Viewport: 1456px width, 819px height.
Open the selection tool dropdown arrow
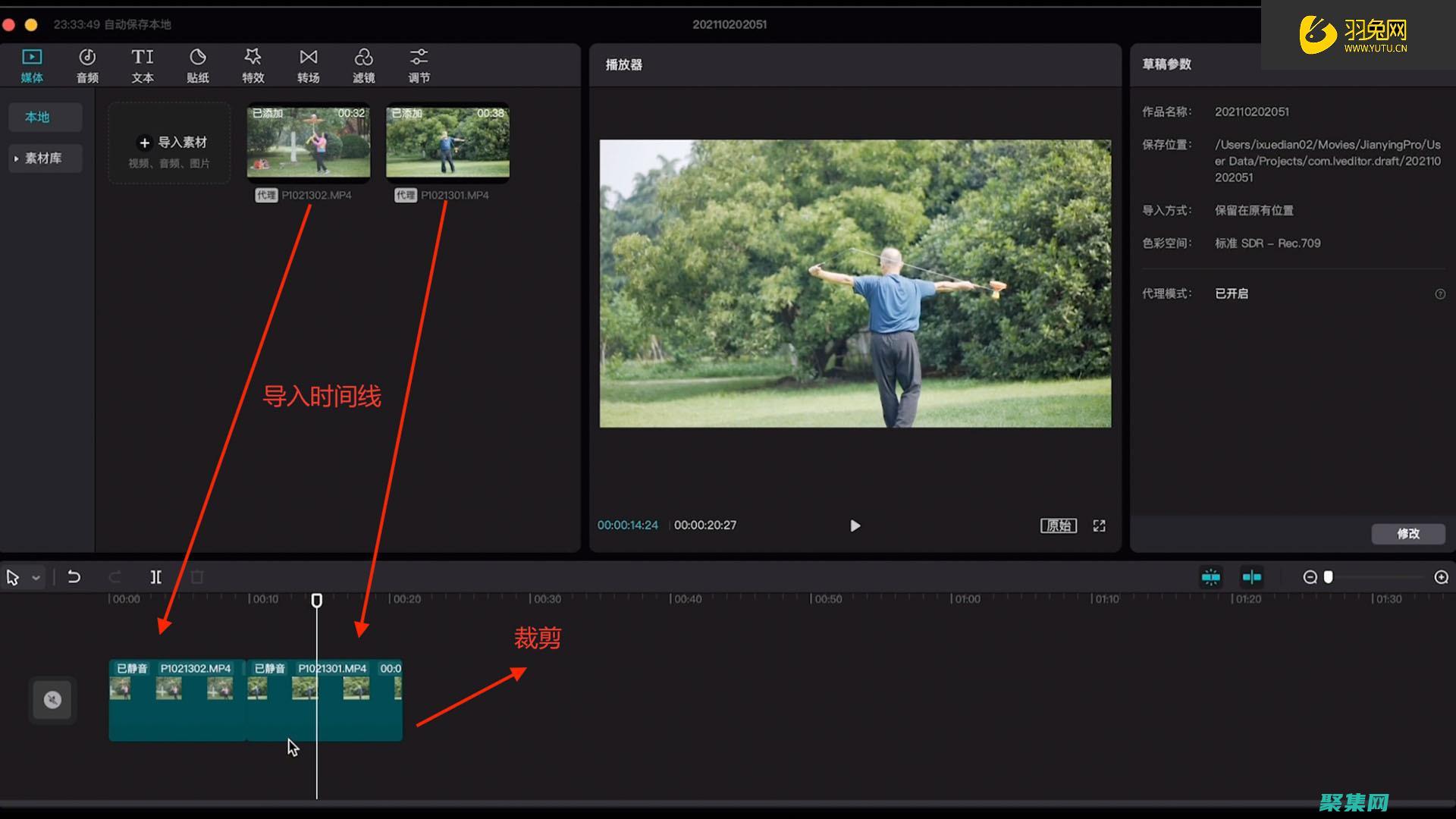pos(36,578)
